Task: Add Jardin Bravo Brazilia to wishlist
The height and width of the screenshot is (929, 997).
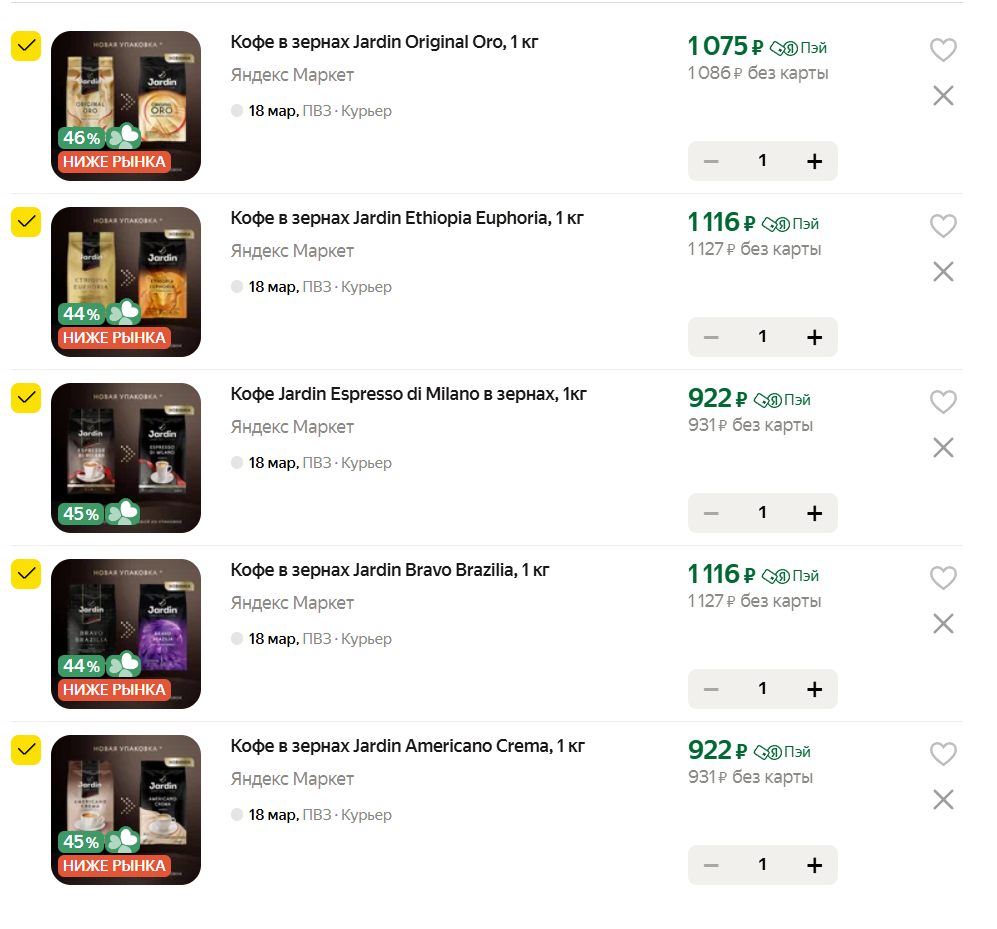Action: point(943,578)
